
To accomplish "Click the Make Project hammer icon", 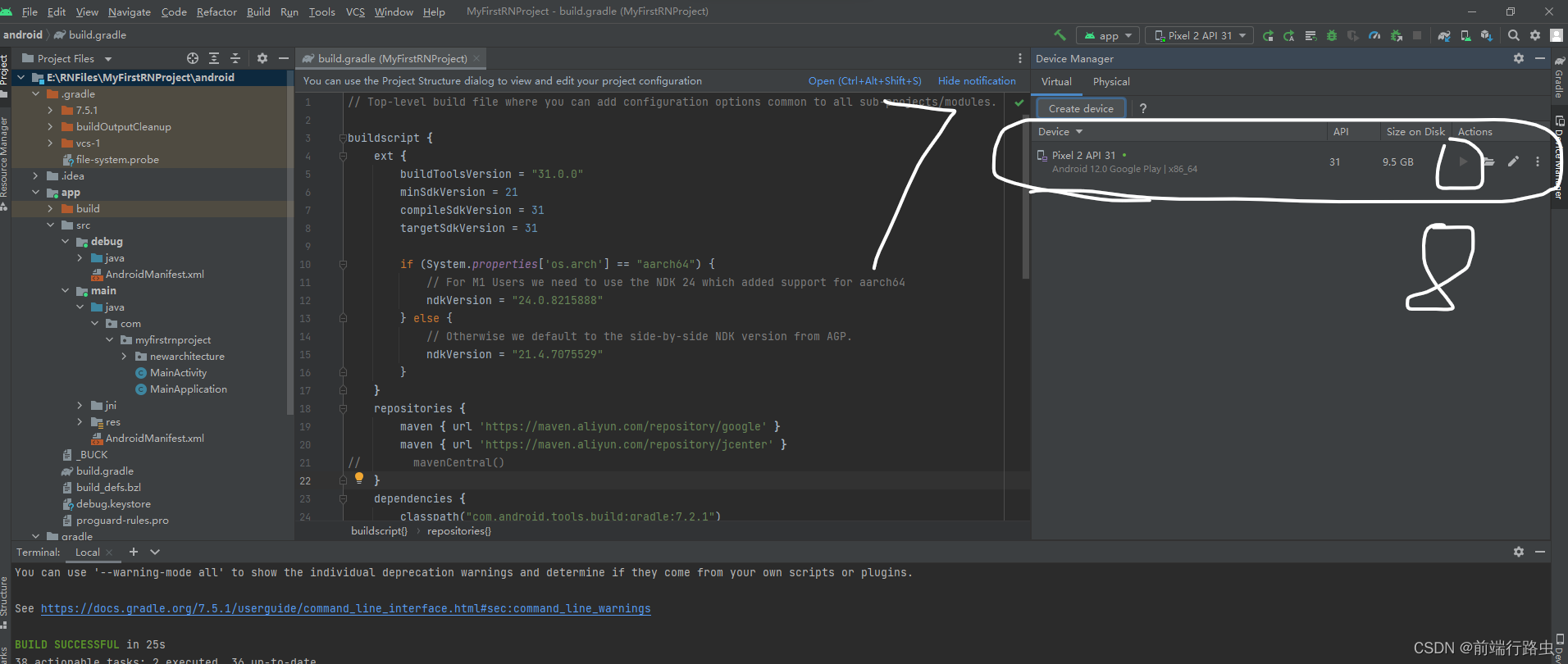I will coord(1060,35).
